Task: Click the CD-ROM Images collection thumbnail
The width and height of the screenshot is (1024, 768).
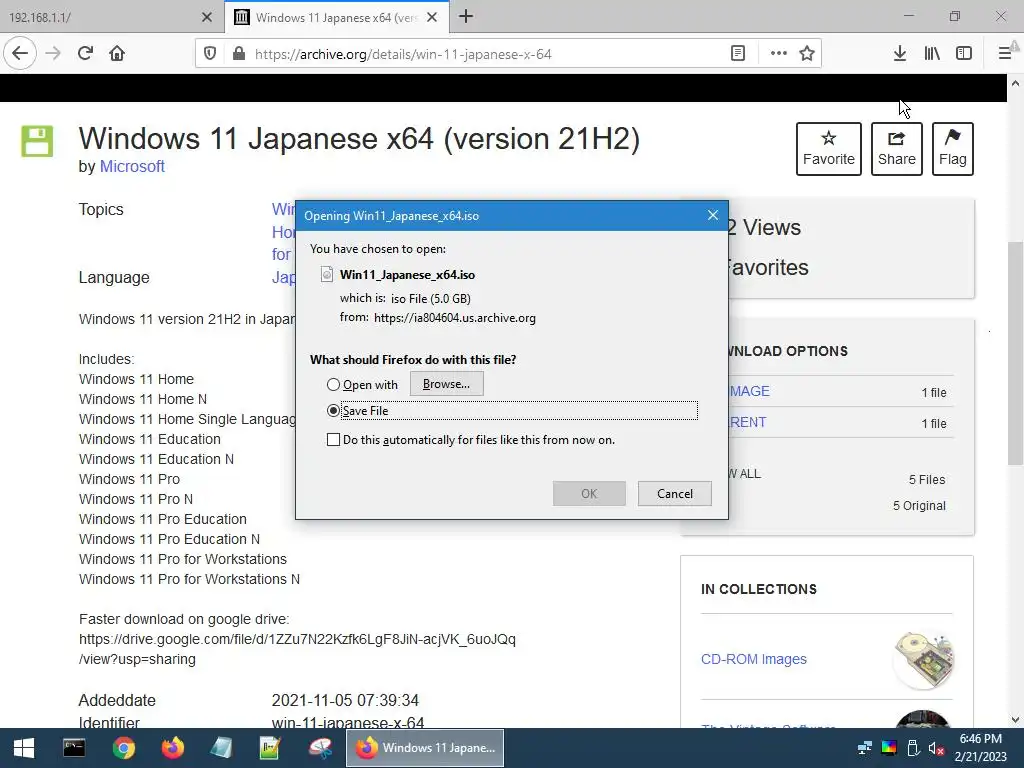Action: click(923, 659)
